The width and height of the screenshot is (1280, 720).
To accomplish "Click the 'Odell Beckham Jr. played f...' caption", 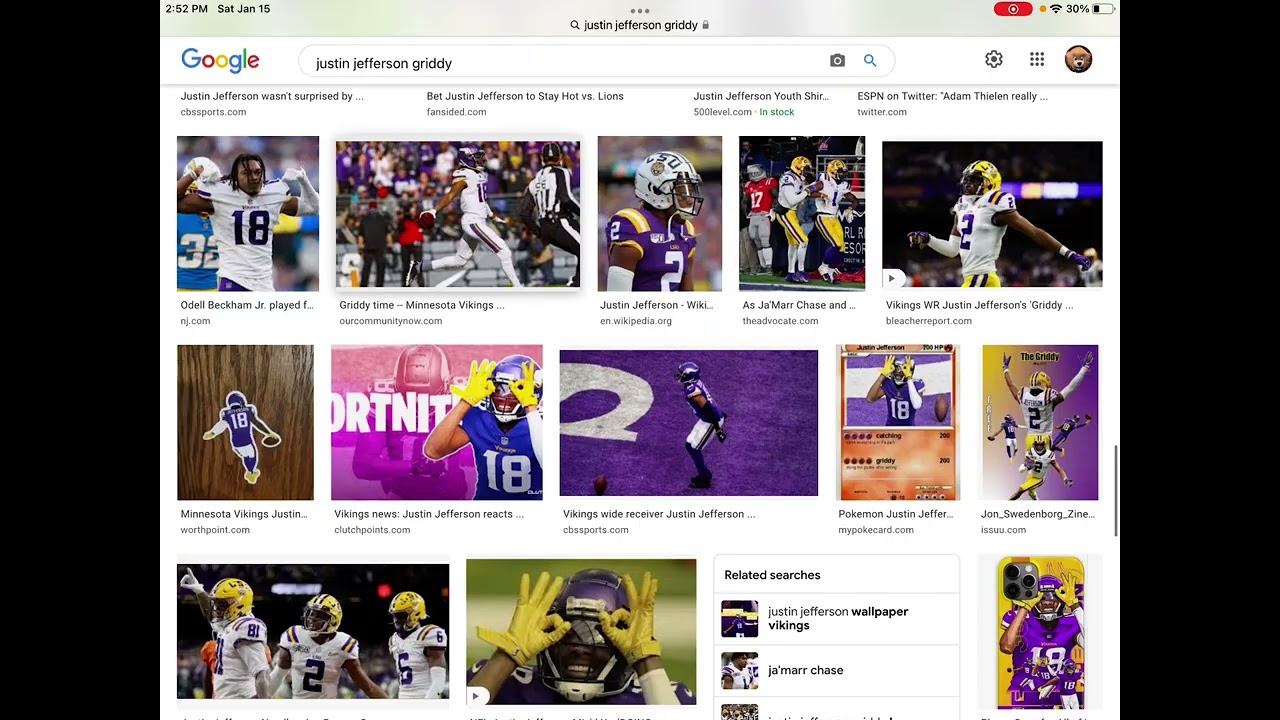I will (x=246, y=305).
